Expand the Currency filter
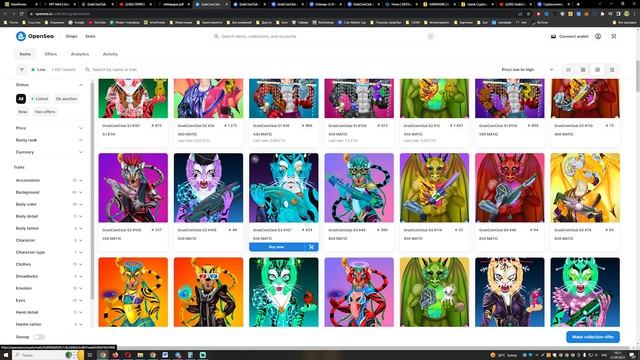 coord(49,152)
